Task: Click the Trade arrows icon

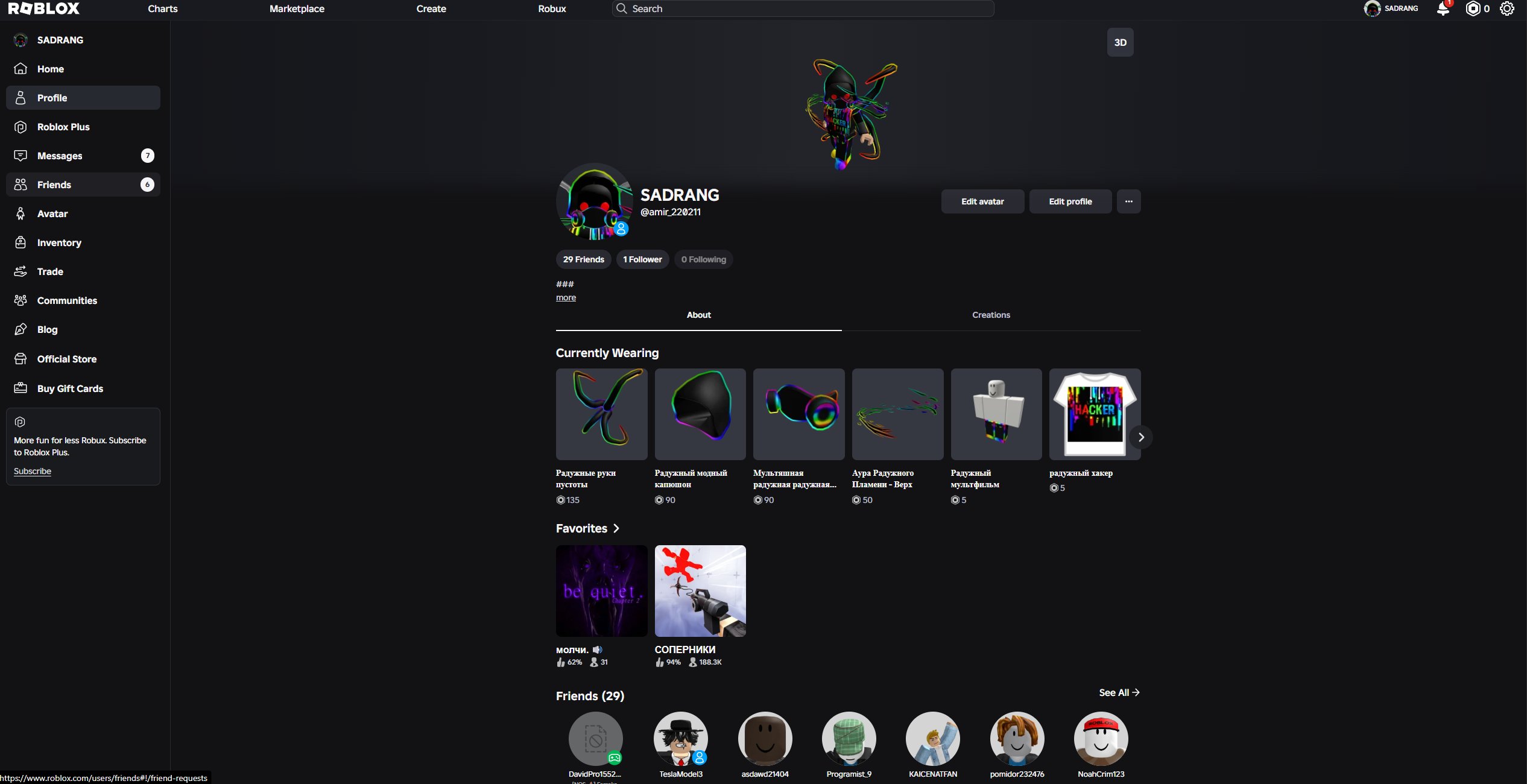Action: pos(21,271)
